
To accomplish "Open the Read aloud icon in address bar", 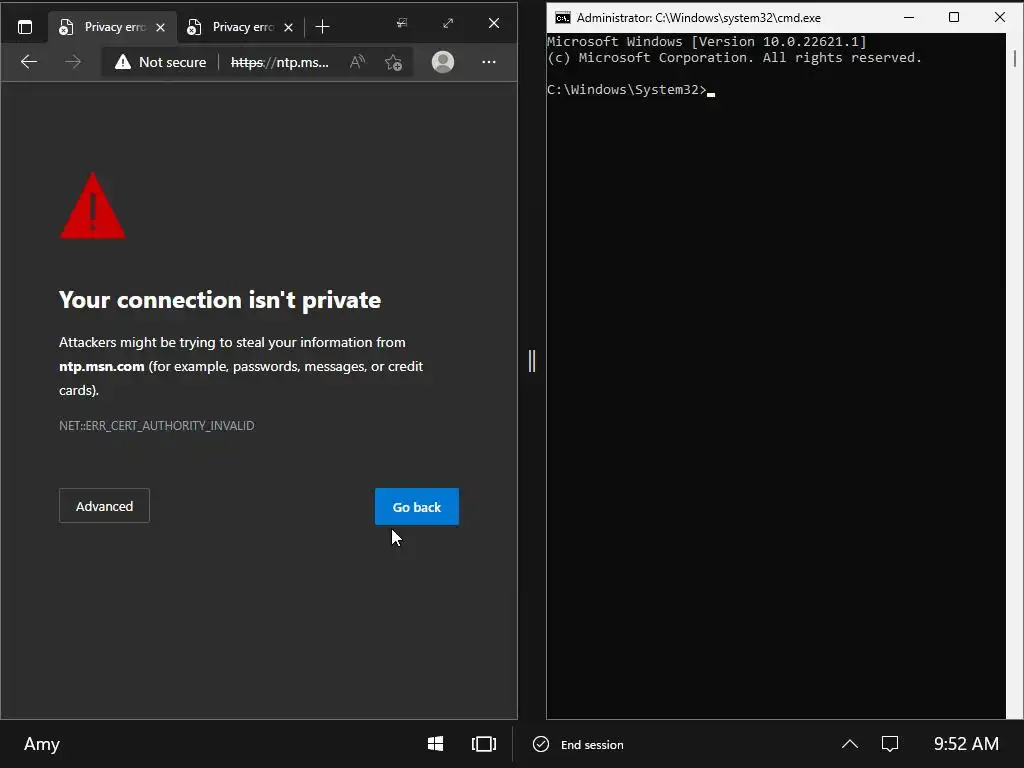I will (357, 62).
